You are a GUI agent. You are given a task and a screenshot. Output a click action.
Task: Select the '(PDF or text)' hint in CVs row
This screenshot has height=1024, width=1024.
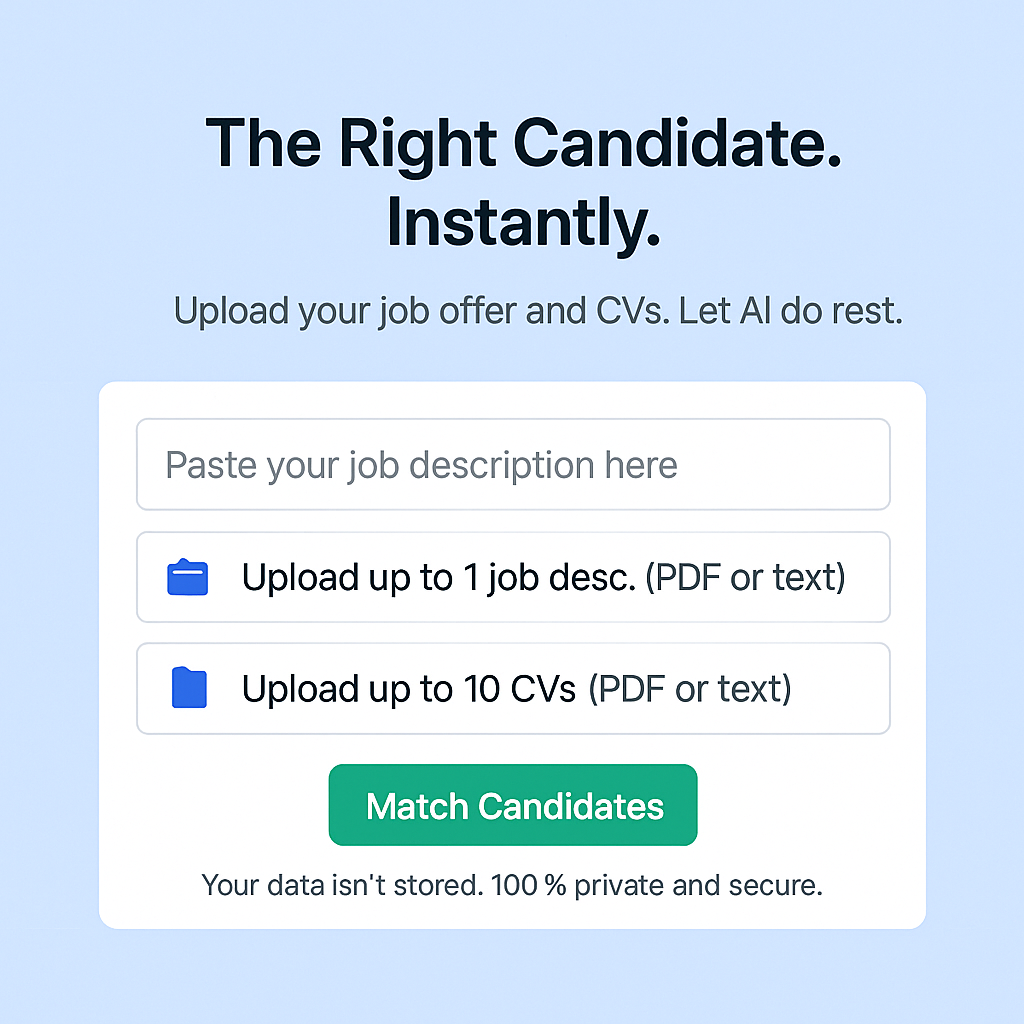coord(690,689)
